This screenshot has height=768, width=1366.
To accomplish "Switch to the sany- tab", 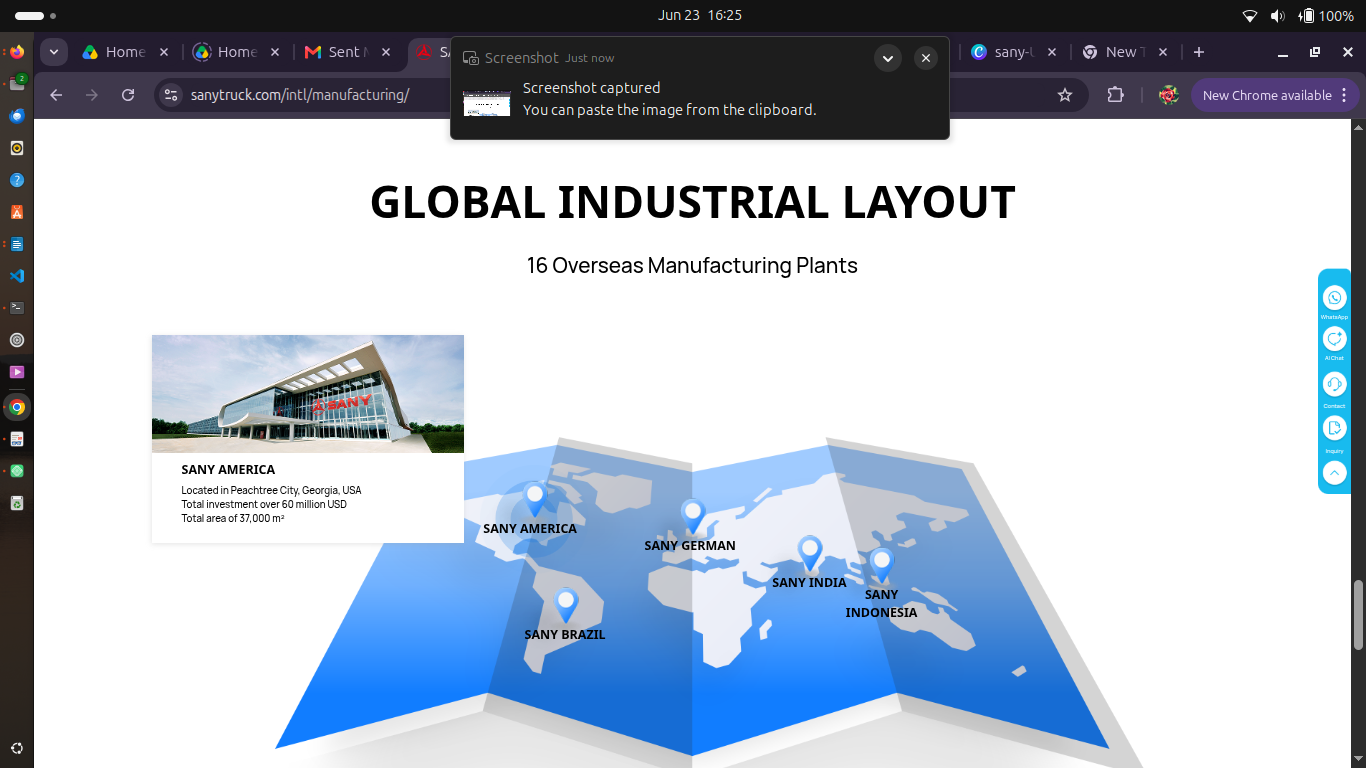I will pyautogui.click(x=1014, y=52).
